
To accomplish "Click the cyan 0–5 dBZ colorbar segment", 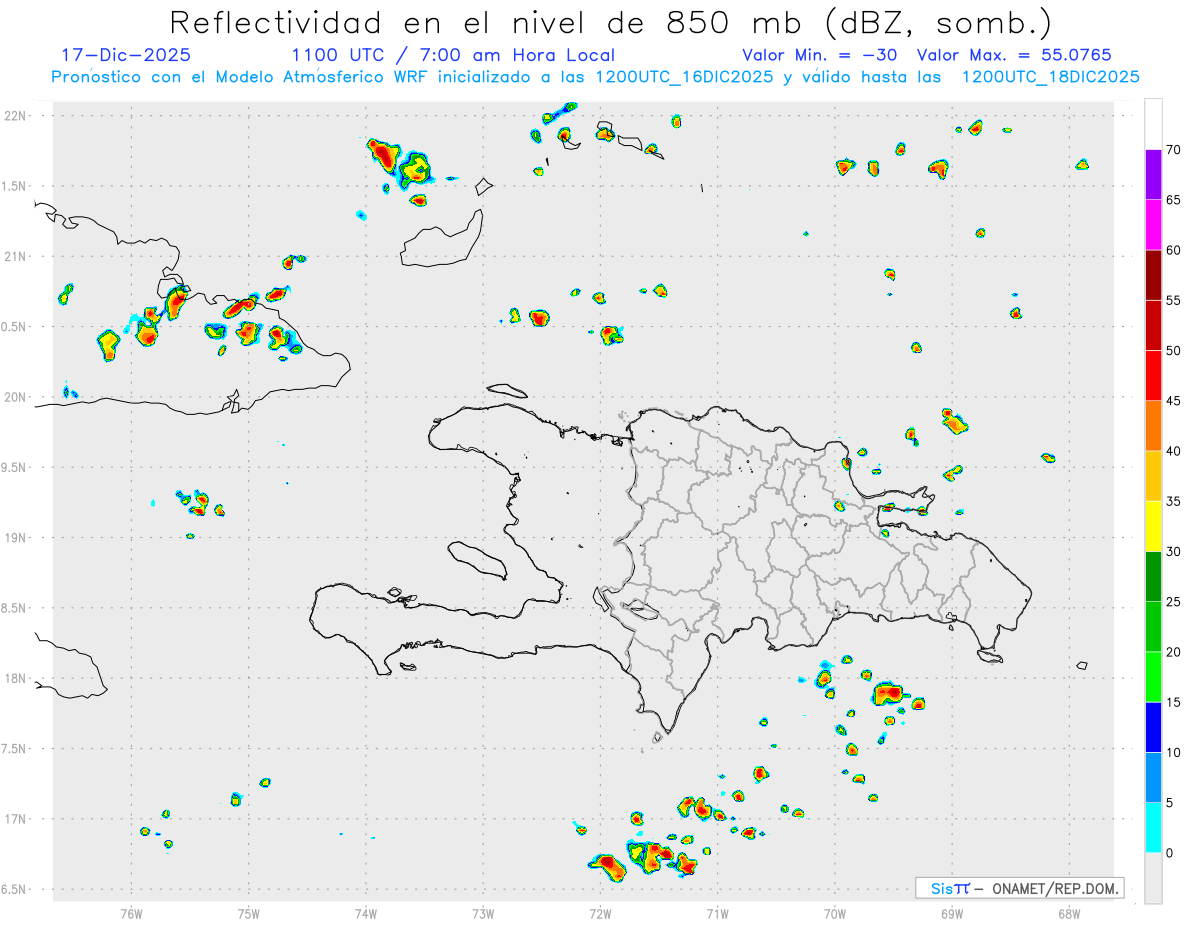I will [x=1153, y=828].
